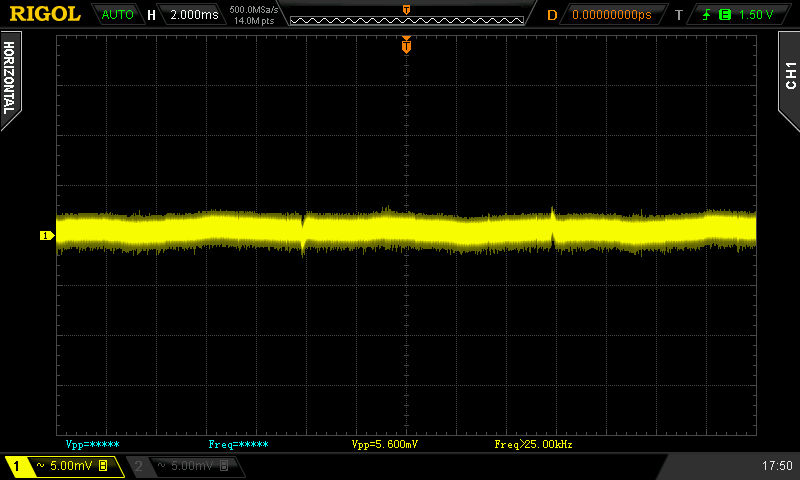800x480 pixels.
Task: Click the waveform memory overview bar
Action: click(407, 20)
